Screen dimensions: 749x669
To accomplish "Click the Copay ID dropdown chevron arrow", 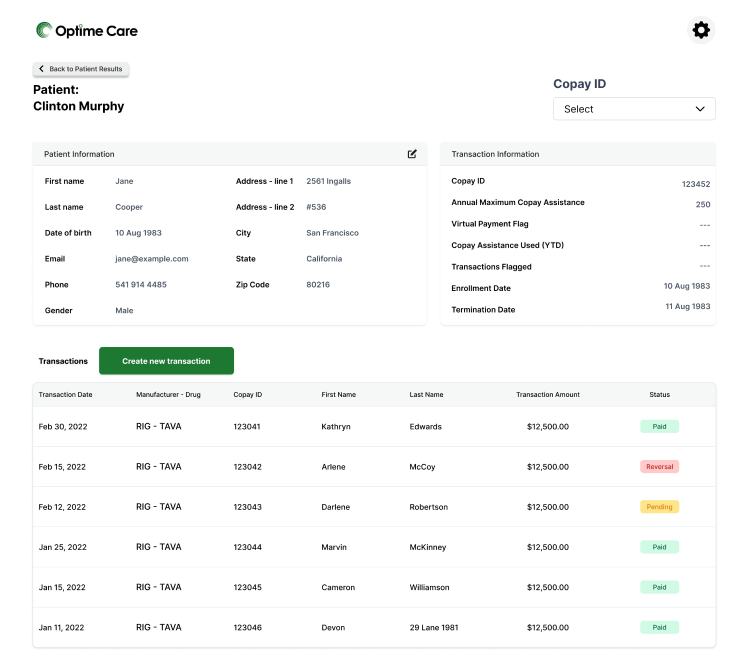I will pos(700,109).
